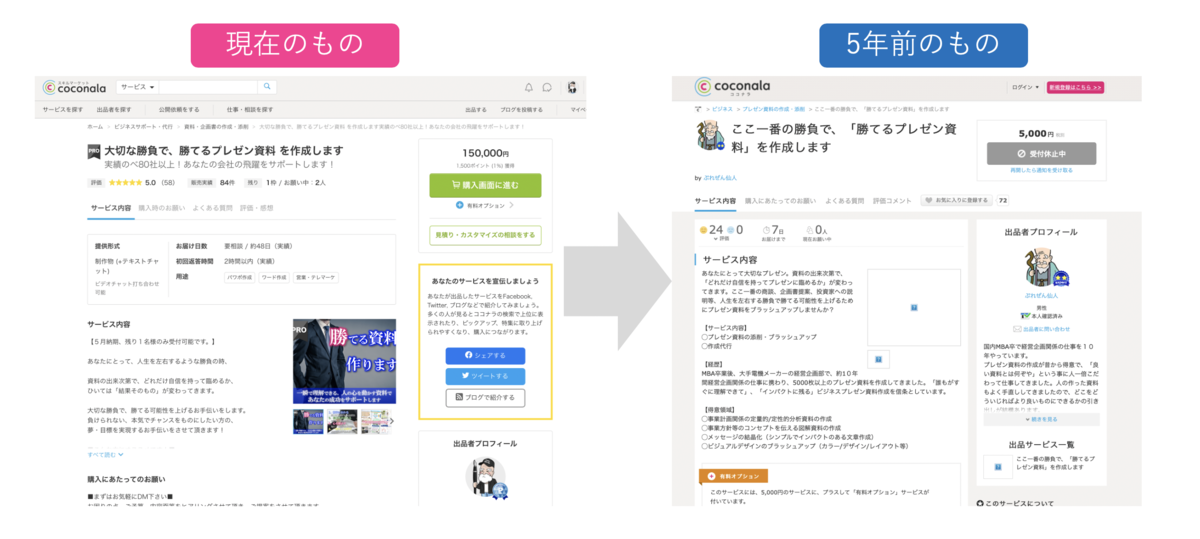
Task: Switch to the 評価・感想 tab
Action: pos(256,208)
